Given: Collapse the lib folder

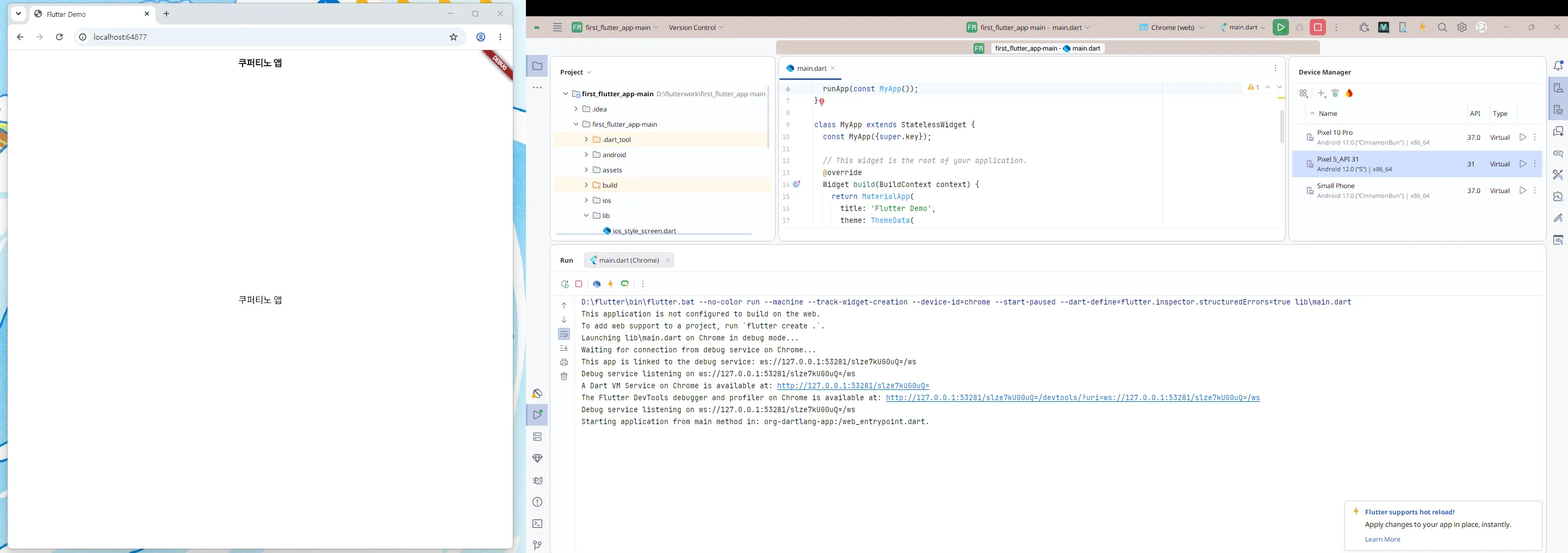Looking at the screenshot, I should coord(586,215).
